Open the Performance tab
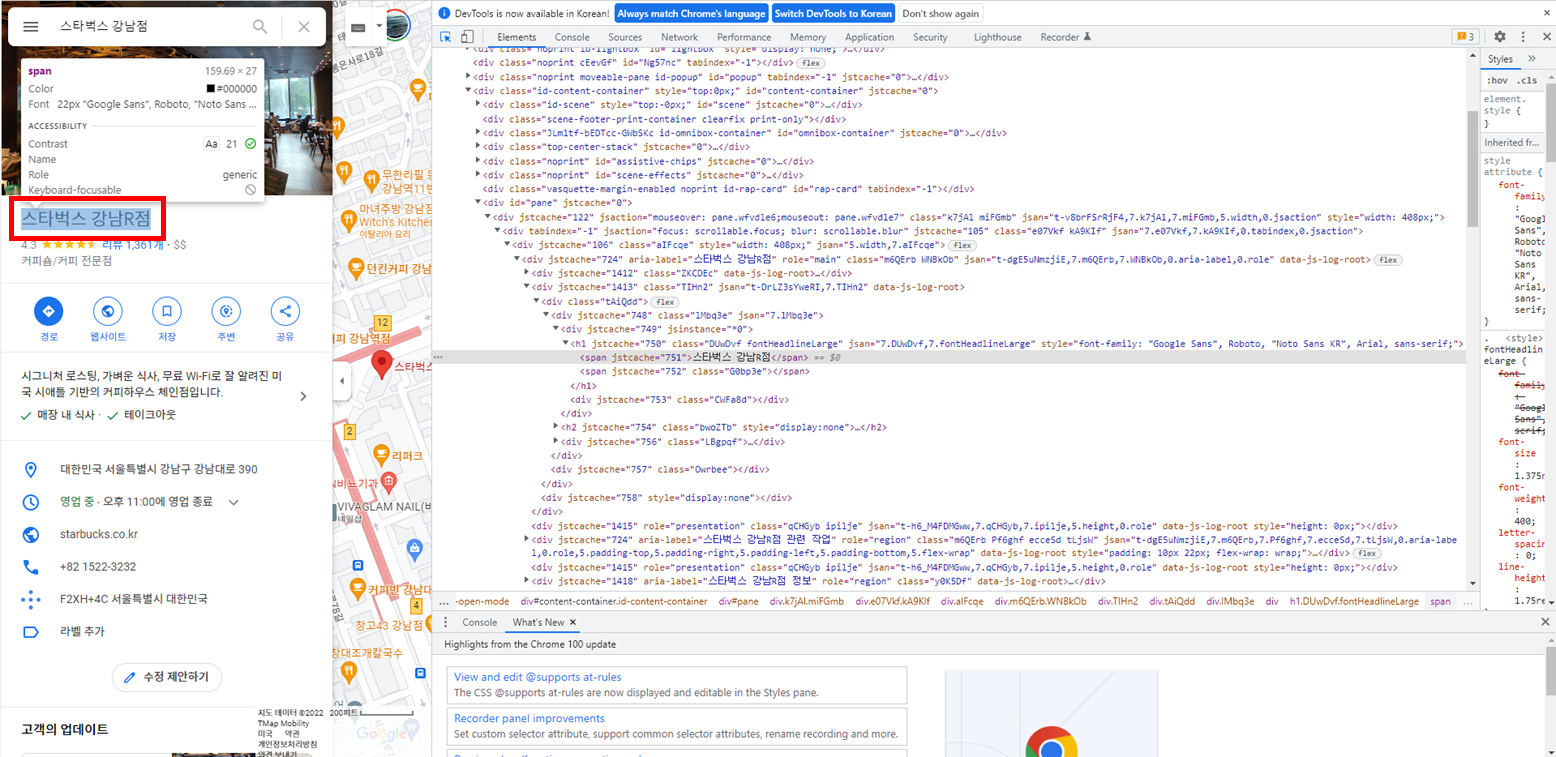Viewport: 1556px width, 757px height. [744, 37]
